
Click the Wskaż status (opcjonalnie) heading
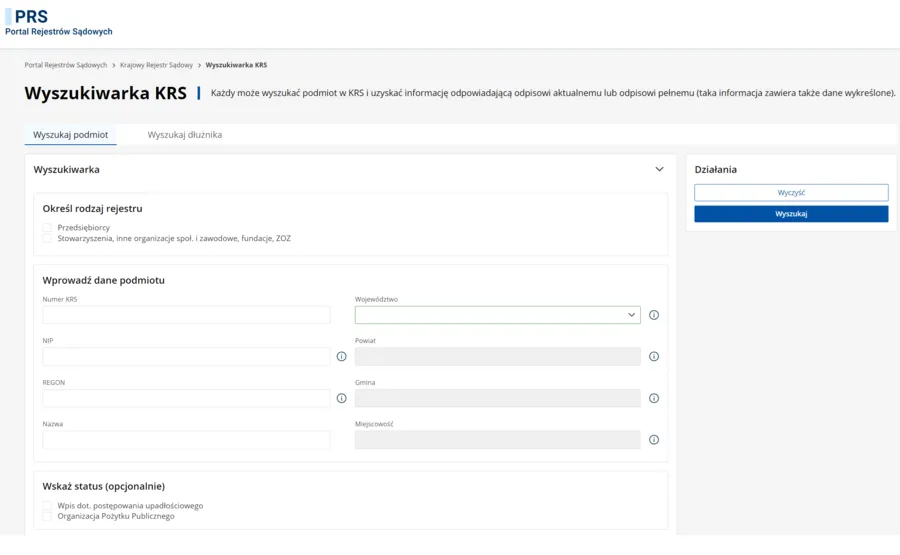pos(103,486)
